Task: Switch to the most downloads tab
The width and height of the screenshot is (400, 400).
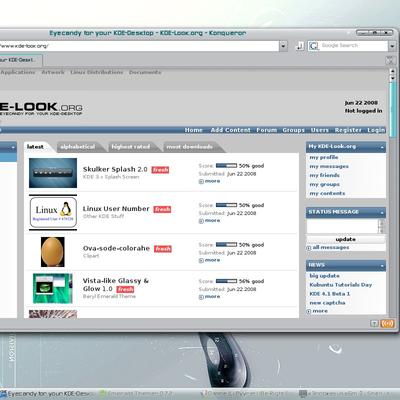Action: (189, 147)
